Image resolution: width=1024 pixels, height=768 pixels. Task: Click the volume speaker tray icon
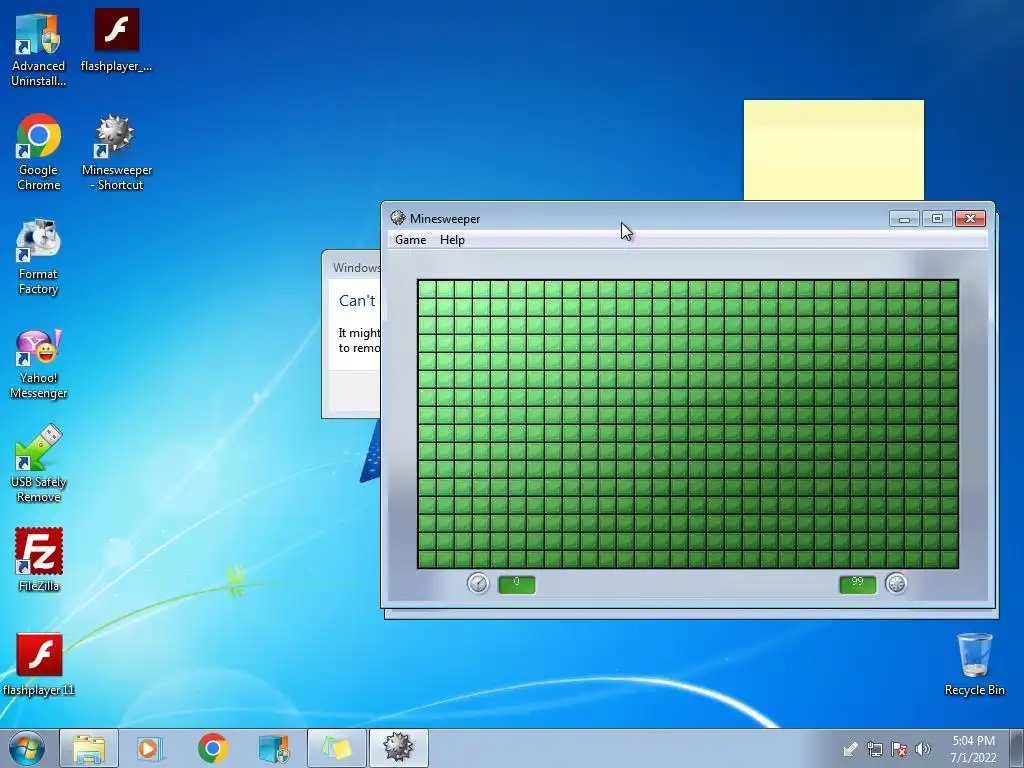(x=923, y=749)
